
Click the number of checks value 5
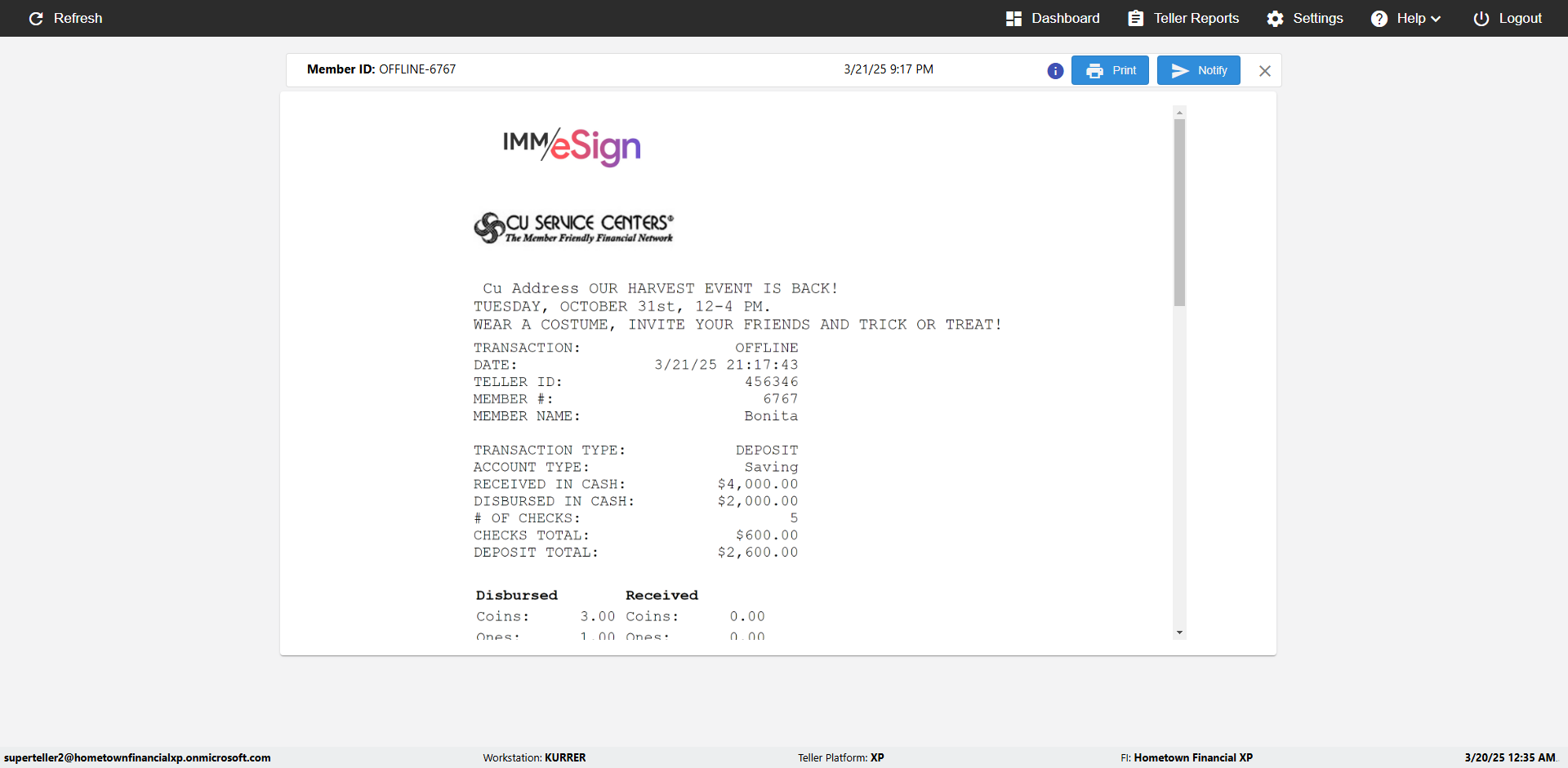pyautogui.click(x=794, y=519)
